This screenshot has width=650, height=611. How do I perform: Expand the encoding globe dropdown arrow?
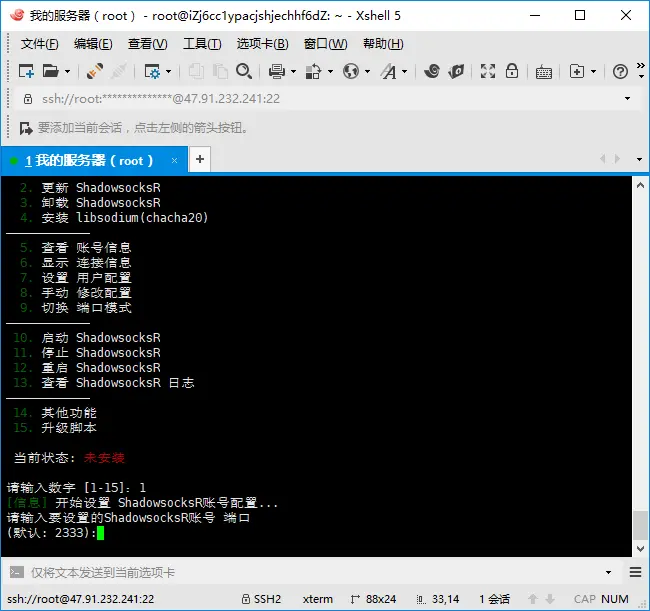pos(367,72)
